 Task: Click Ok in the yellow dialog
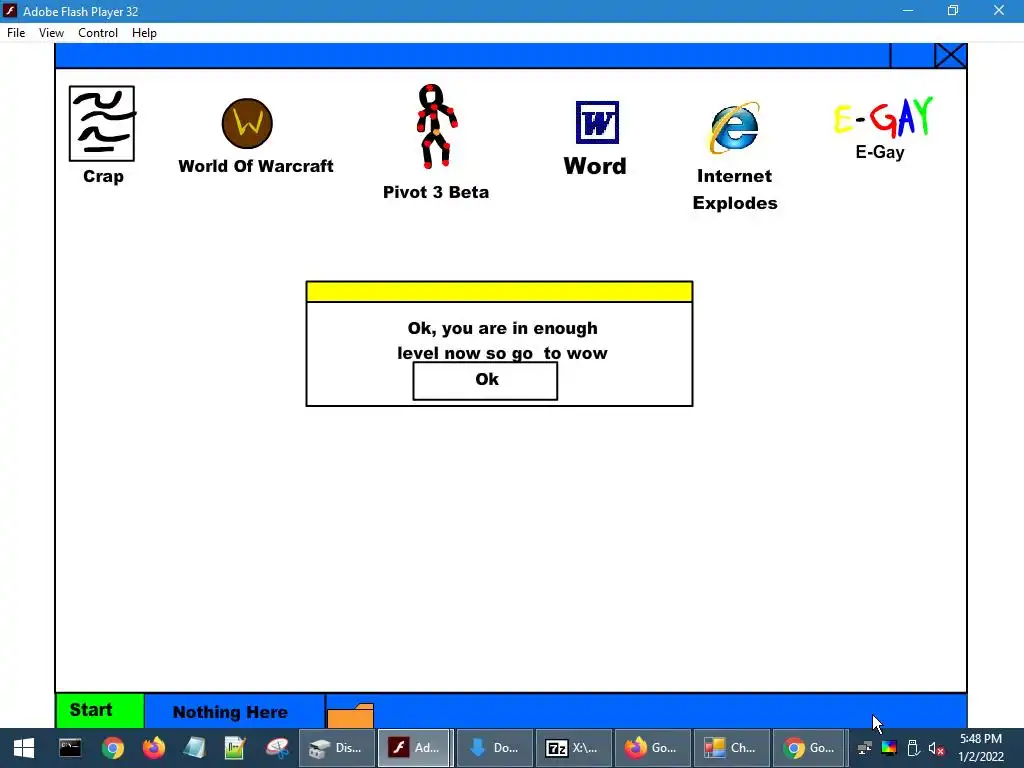pyautogui.click(x=485, y=381)
